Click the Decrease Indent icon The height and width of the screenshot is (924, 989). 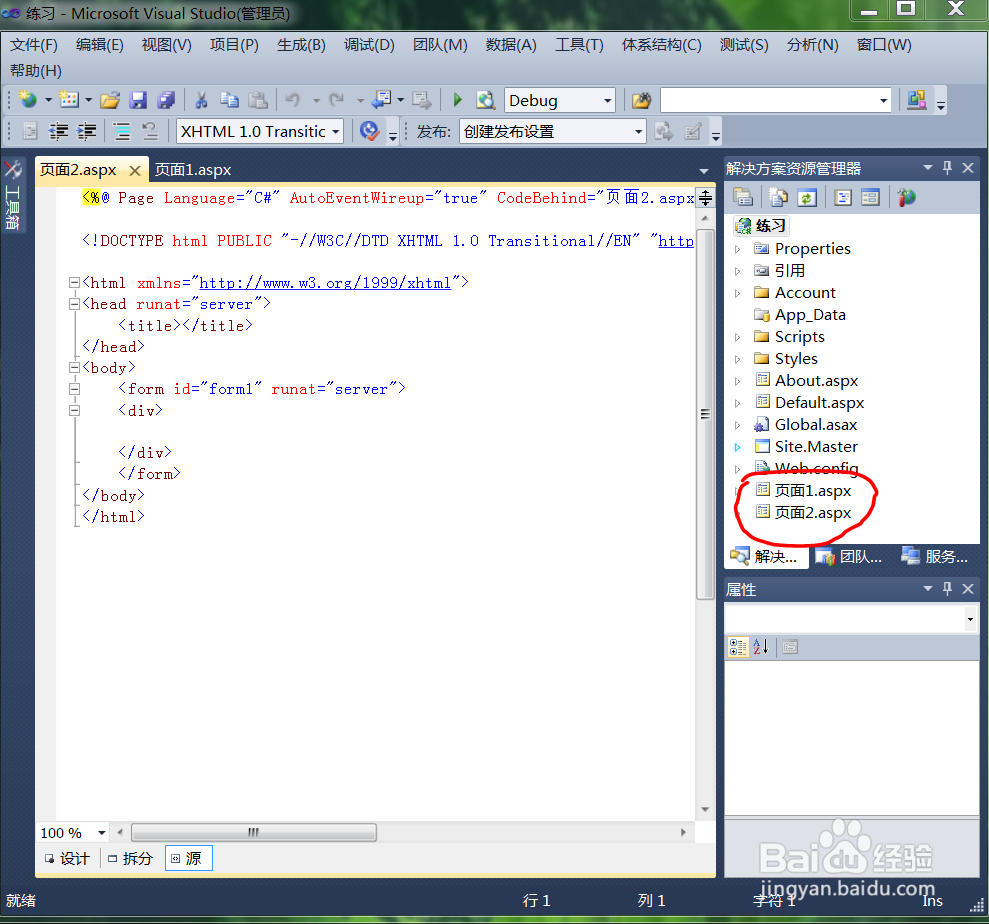click(59, 131)
